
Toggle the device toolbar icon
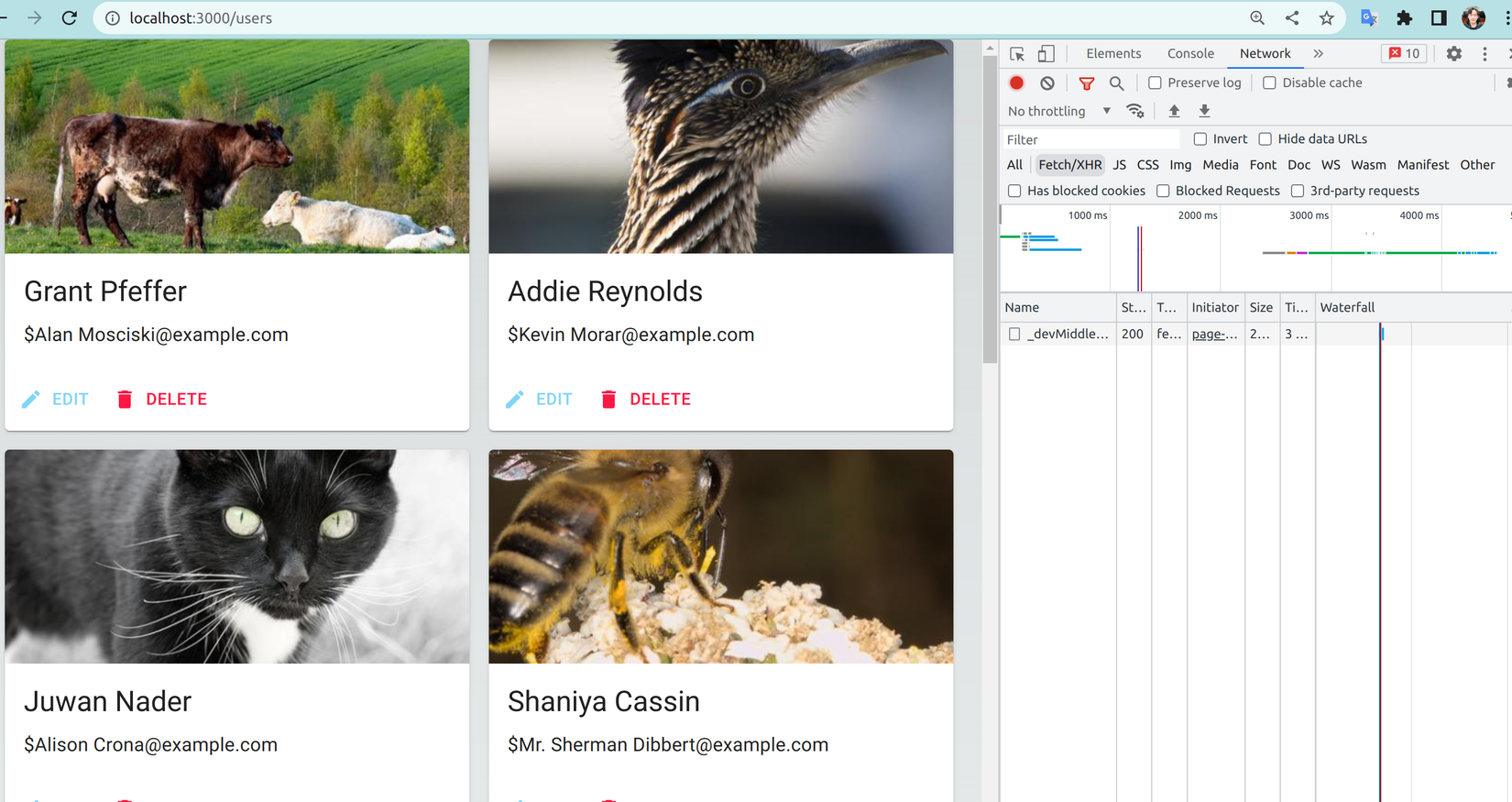1046,53
